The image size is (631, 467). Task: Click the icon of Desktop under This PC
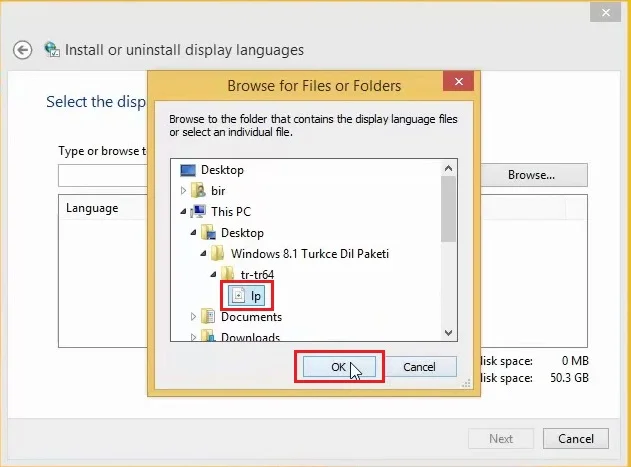208,232
